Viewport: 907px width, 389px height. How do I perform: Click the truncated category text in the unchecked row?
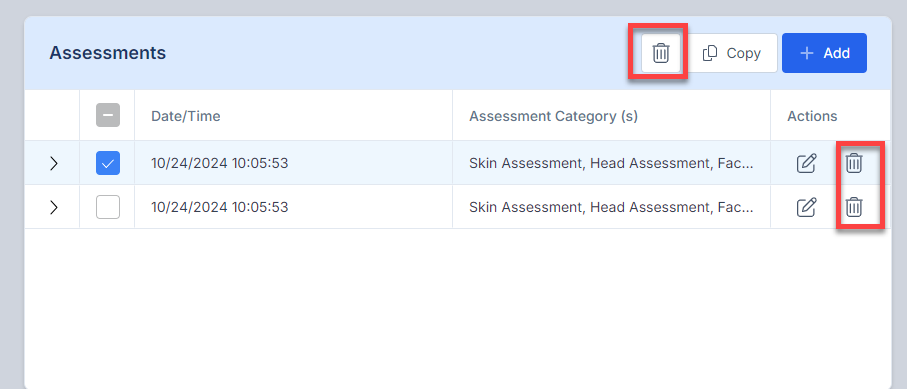[x=611, y=207]
